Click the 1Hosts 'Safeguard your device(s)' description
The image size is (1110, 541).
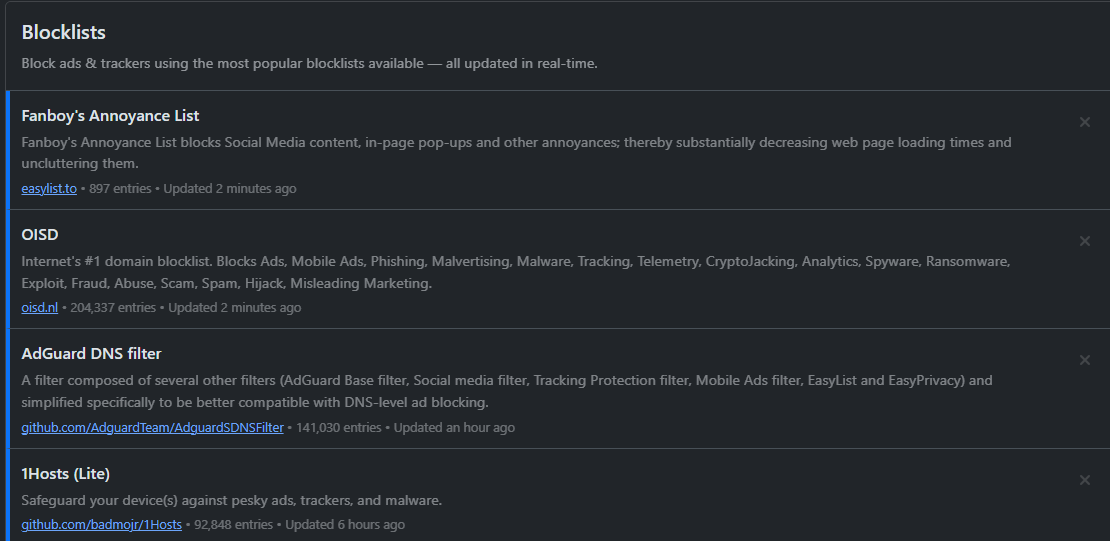coord(231,500)
